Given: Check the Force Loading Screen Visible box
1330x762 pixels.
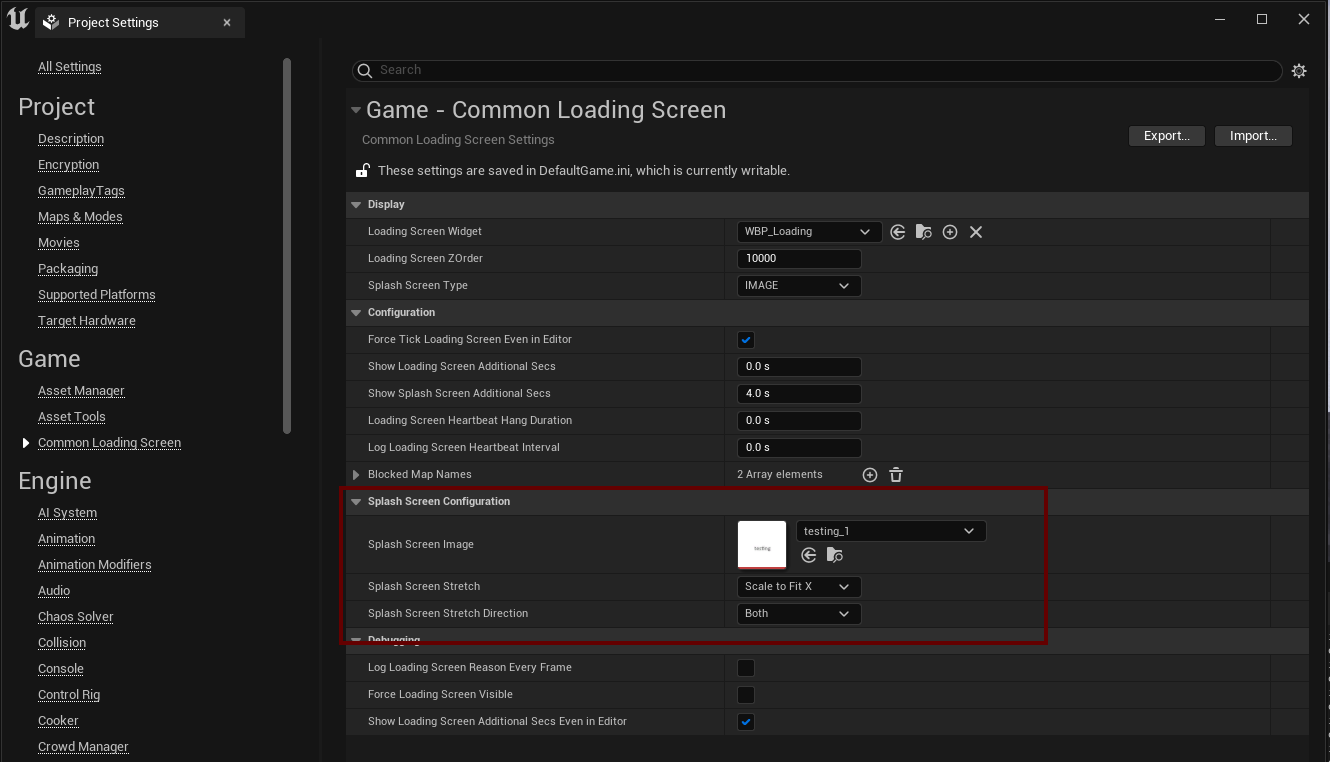Looking at the screenshot, I should (746, 695).
